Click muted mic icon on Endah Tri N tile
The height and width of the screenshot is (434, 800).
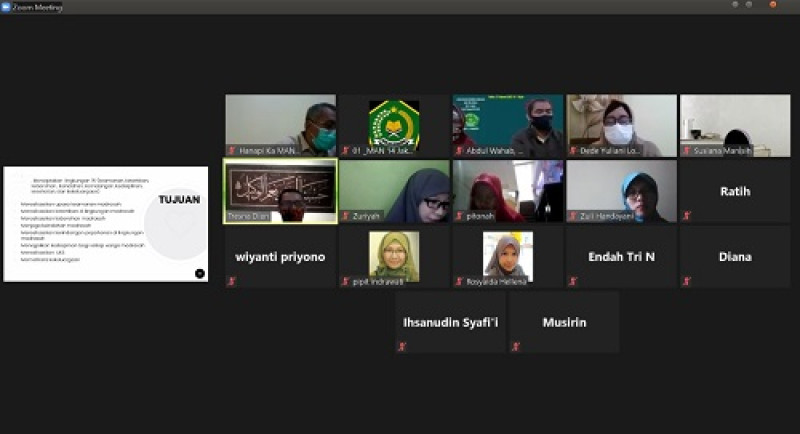pyautogui.click(x=573, y=282)
